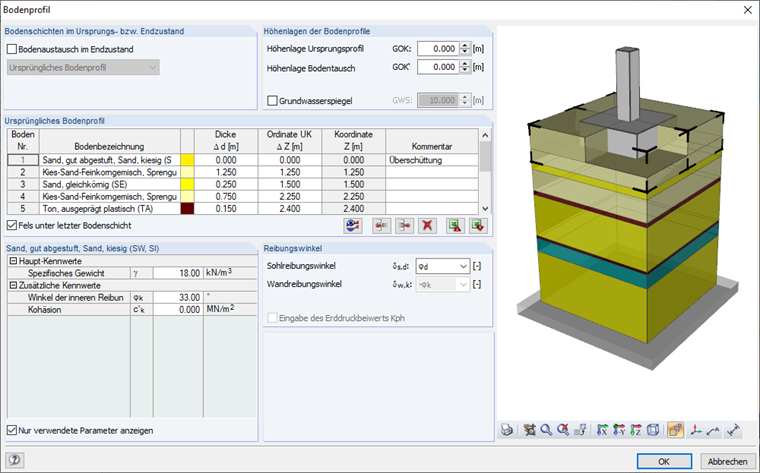Screen dimensions: 760x473
Task: Confirm with the OK button
Action: 664,461
